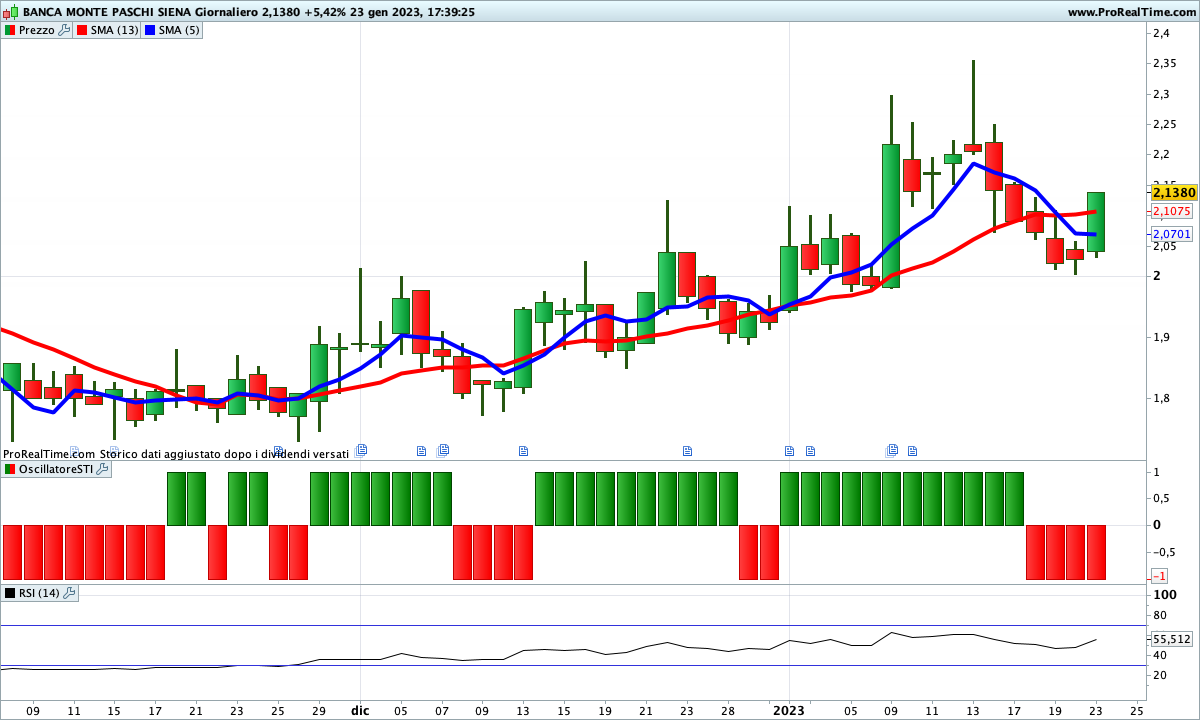Click the candlestick chart icon beside the title
1200x720 pixels.
[10, 12]
